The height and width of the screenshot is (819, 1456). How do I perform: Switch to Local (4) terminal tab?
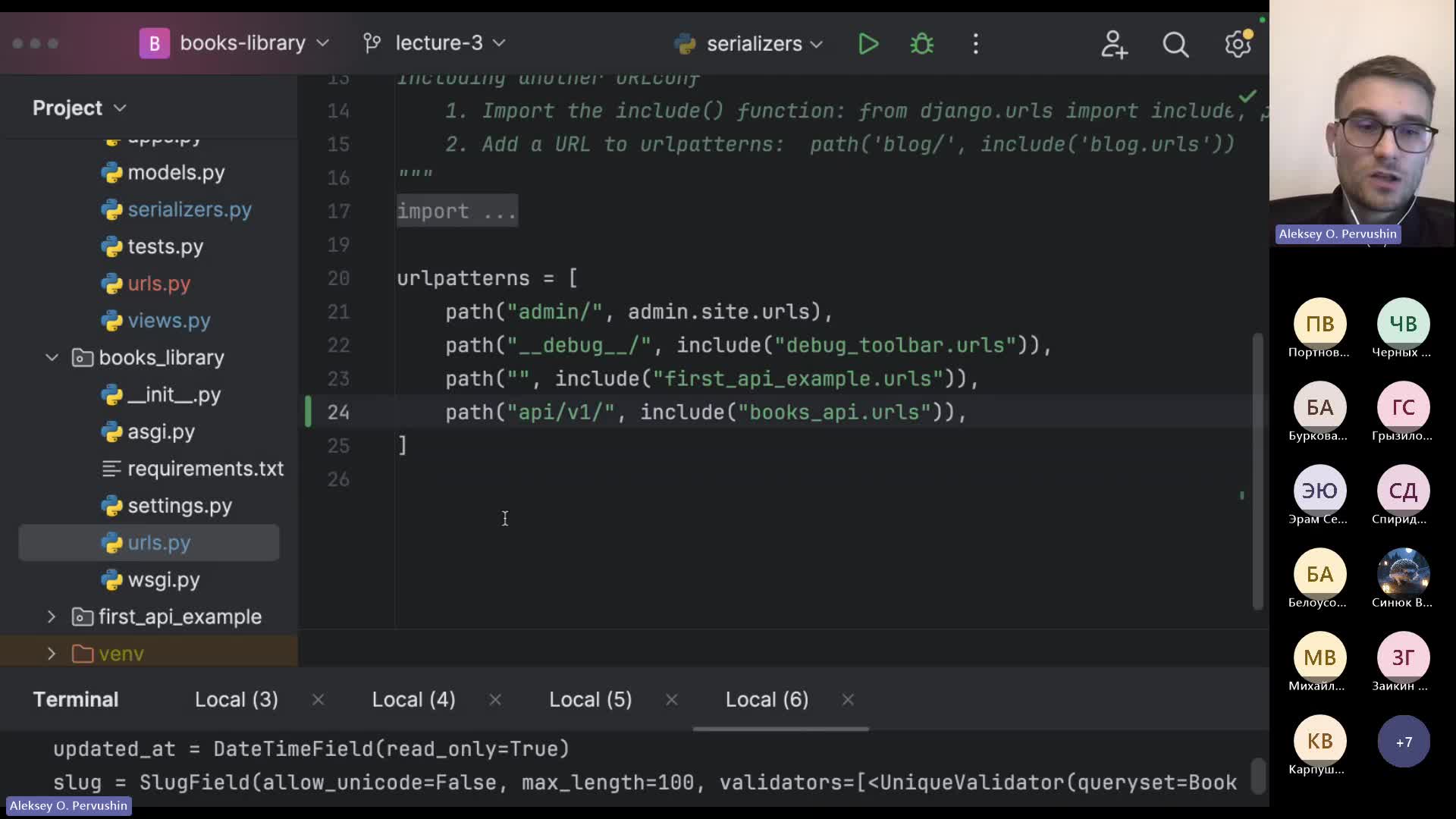pyautogui.click(x=414, y=699)
